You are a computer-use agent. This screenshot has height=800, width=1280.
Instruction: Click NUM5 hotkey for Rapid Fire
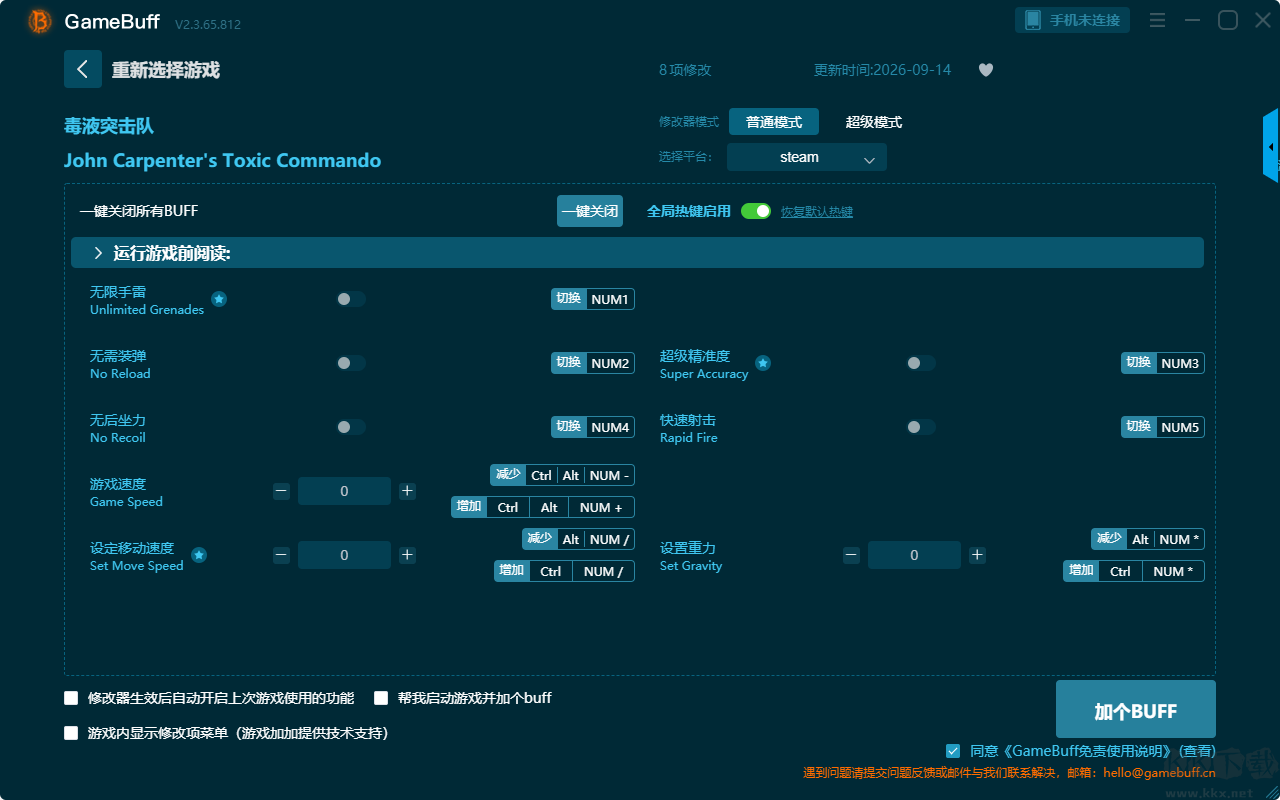[1163, 427]
